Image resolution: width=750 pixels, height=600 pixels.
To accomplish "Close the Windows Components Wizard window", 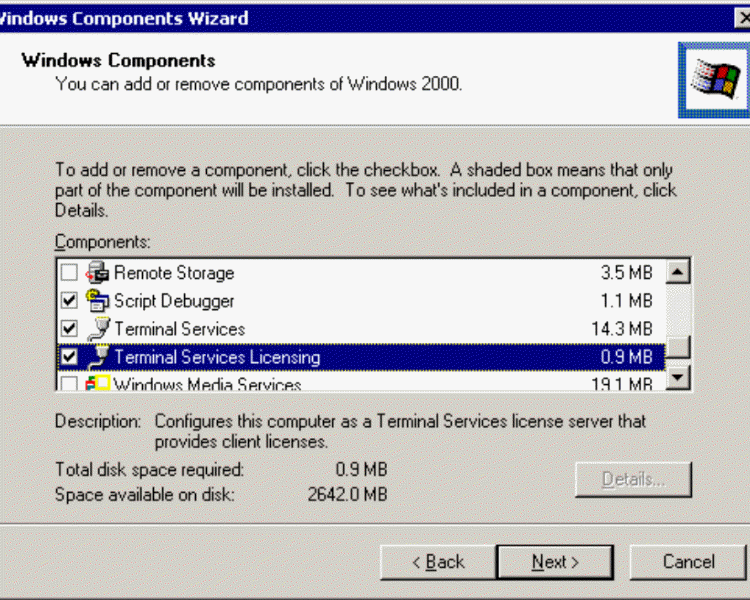I will (743, 18).
